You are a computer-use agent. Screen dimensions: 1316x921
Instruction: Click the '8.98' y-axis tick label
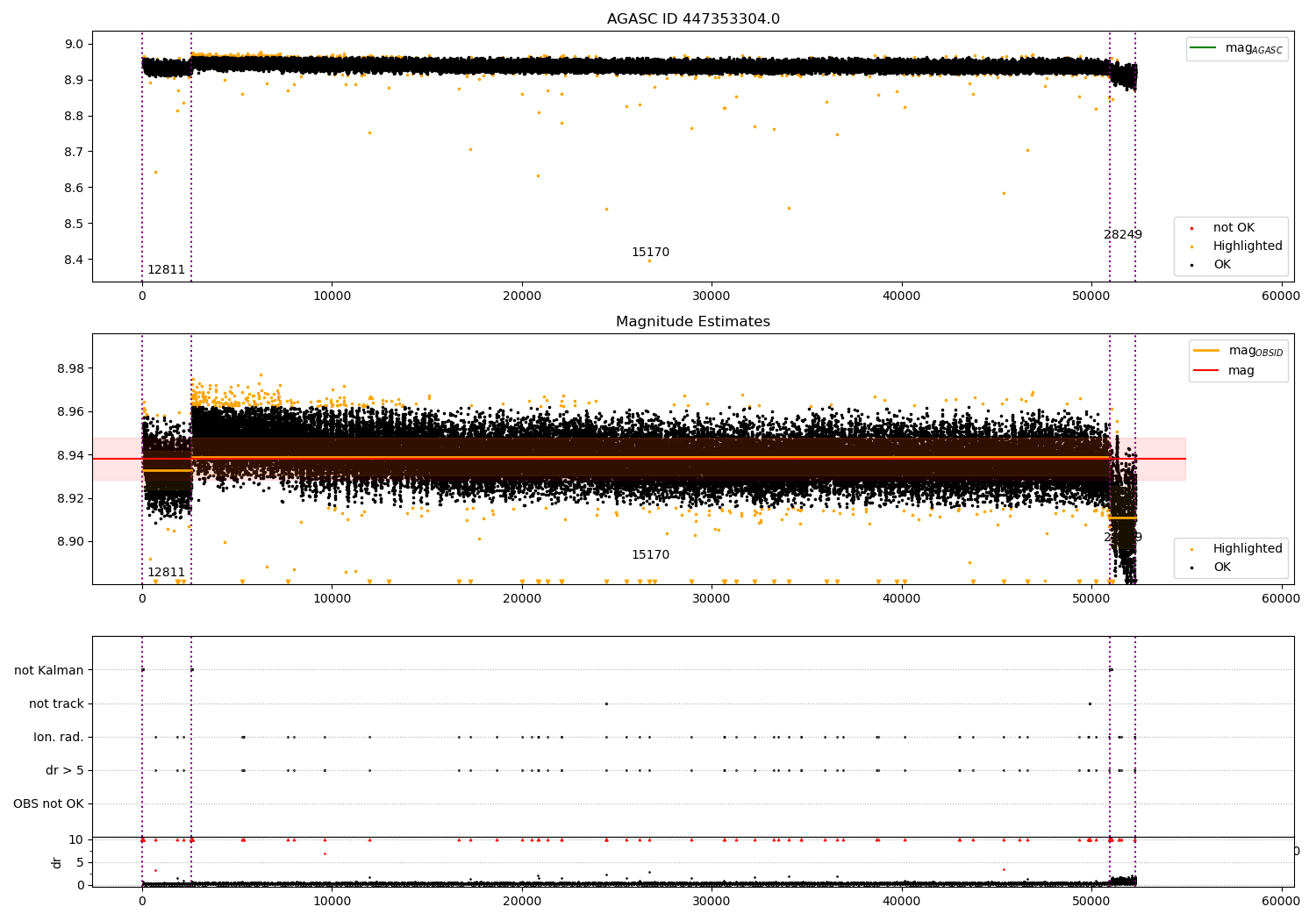(x=72, y=368)
